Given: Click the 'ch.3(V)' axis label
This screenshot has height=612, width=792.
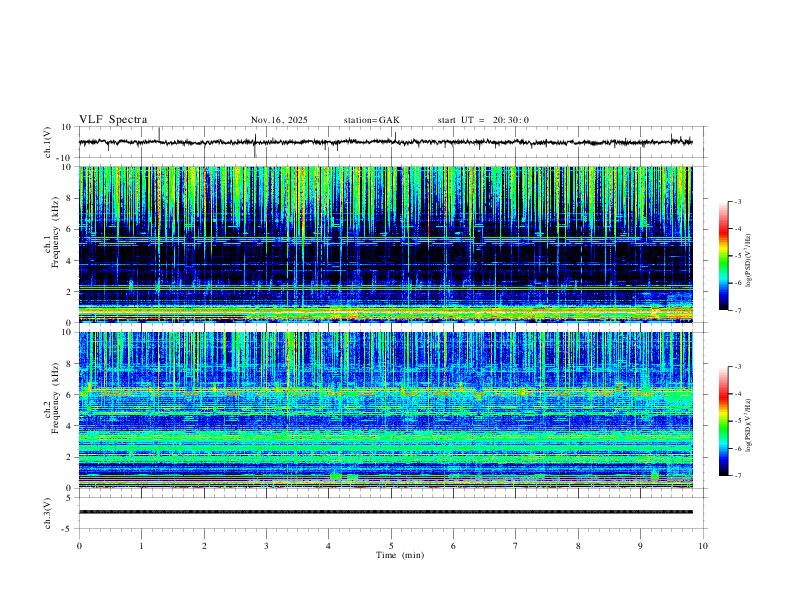Looking at the screenshot, I should (47, 513).
